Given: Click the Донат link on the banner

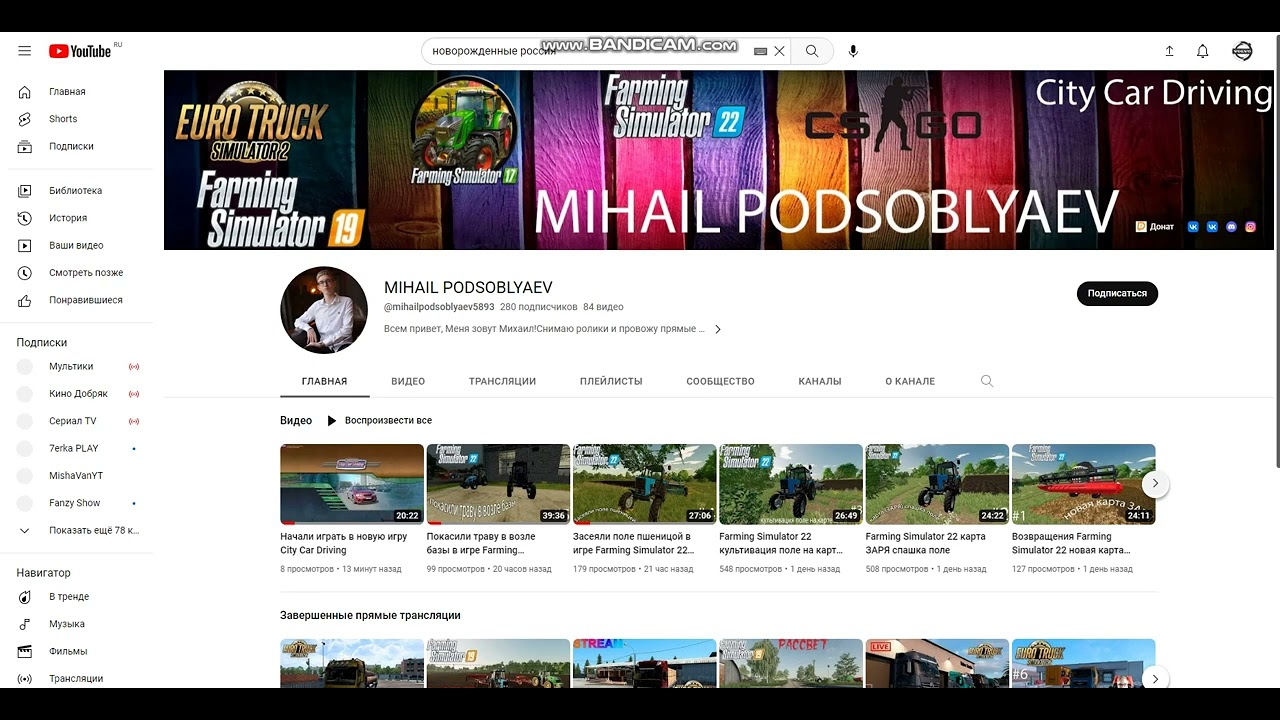Looking at the screenshot, I should (x=1155, y=227).
